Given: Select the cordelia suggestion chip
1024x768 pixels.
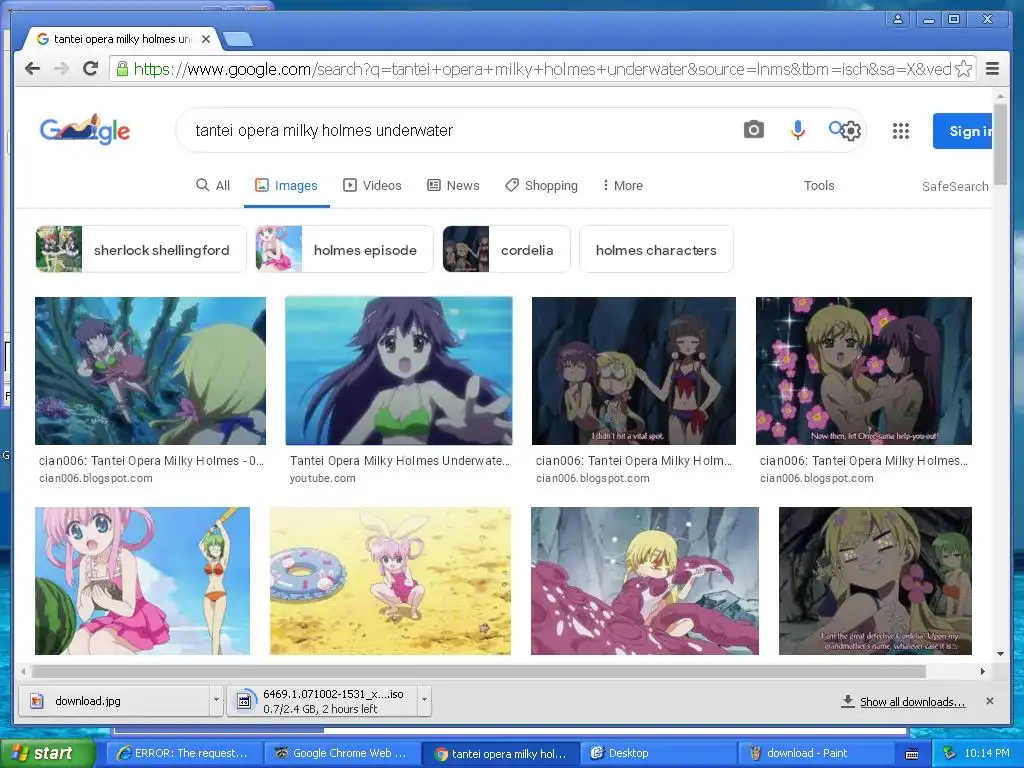Looking at the screenshot, I should pyautogui.click(x=506, y=249).
